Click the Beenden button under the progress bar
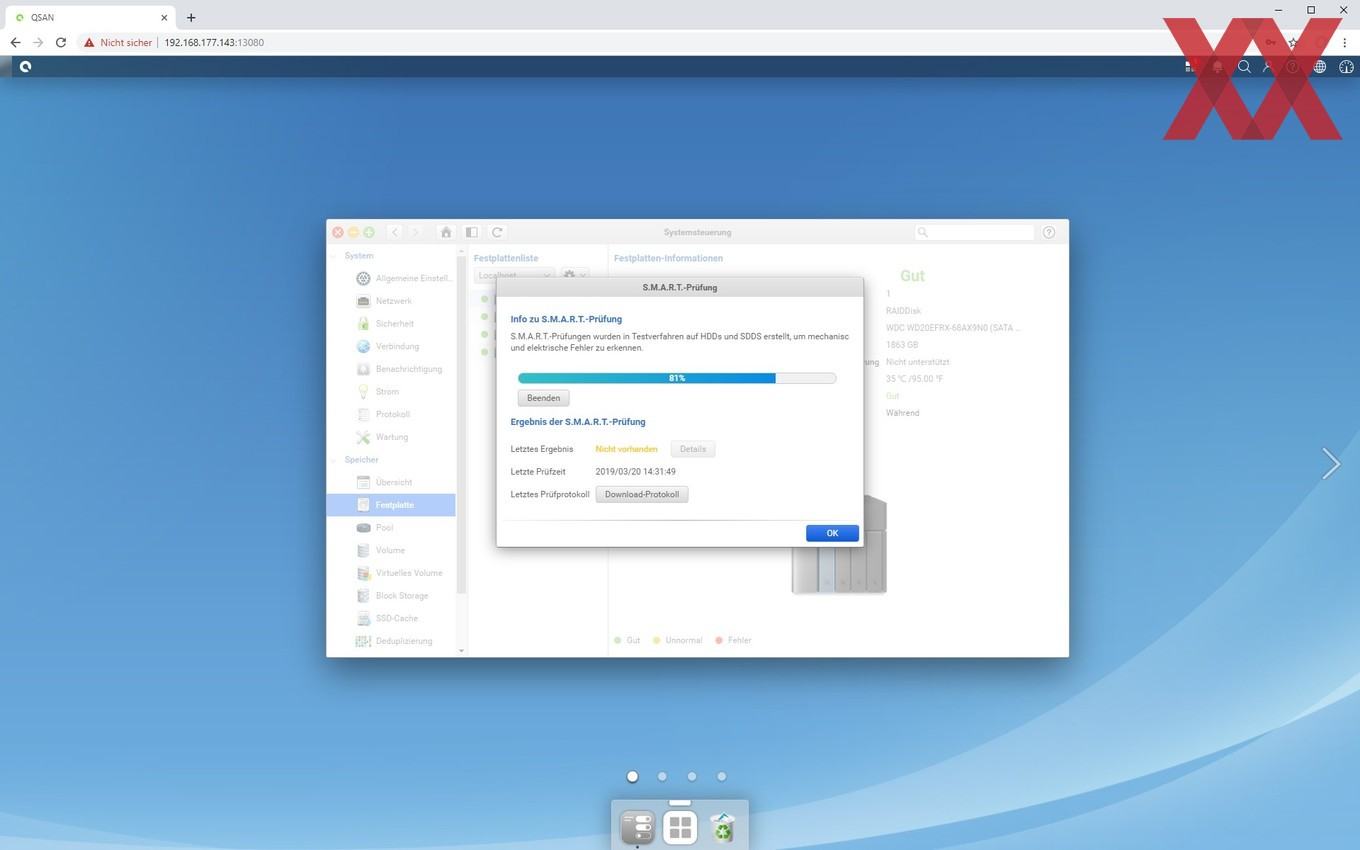The image size is (1360, 850). [x=543, y=398]
